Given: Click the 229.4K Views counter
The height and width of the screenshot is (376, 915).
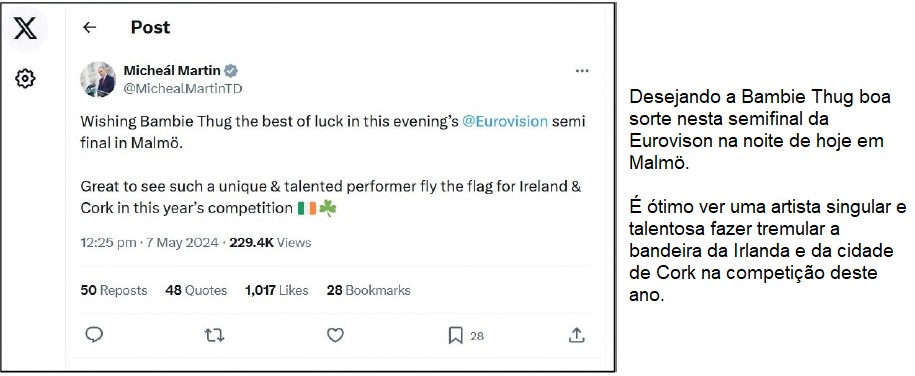Looking at the screenshot, I should [x=270, y=243].
